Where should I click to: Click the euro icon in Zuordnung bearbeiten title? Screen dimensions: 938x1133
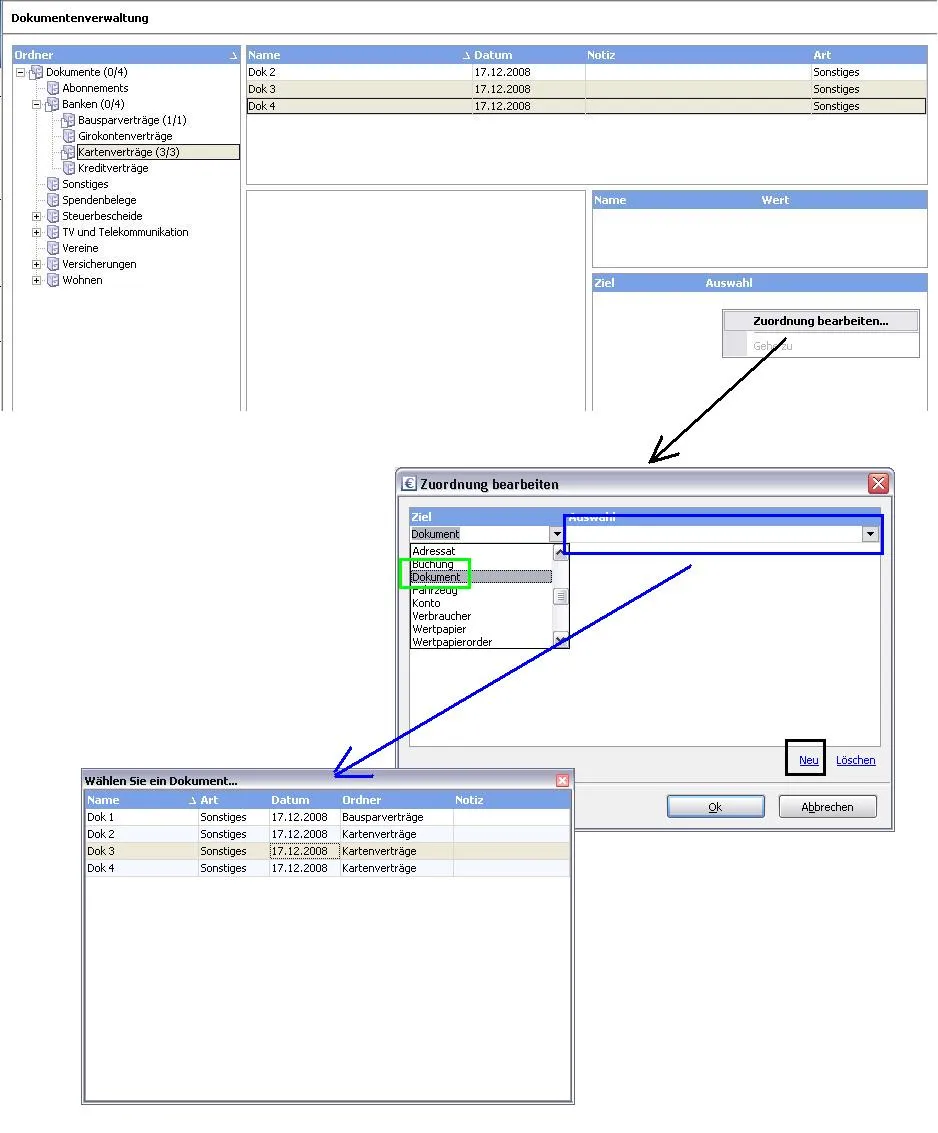409,484
